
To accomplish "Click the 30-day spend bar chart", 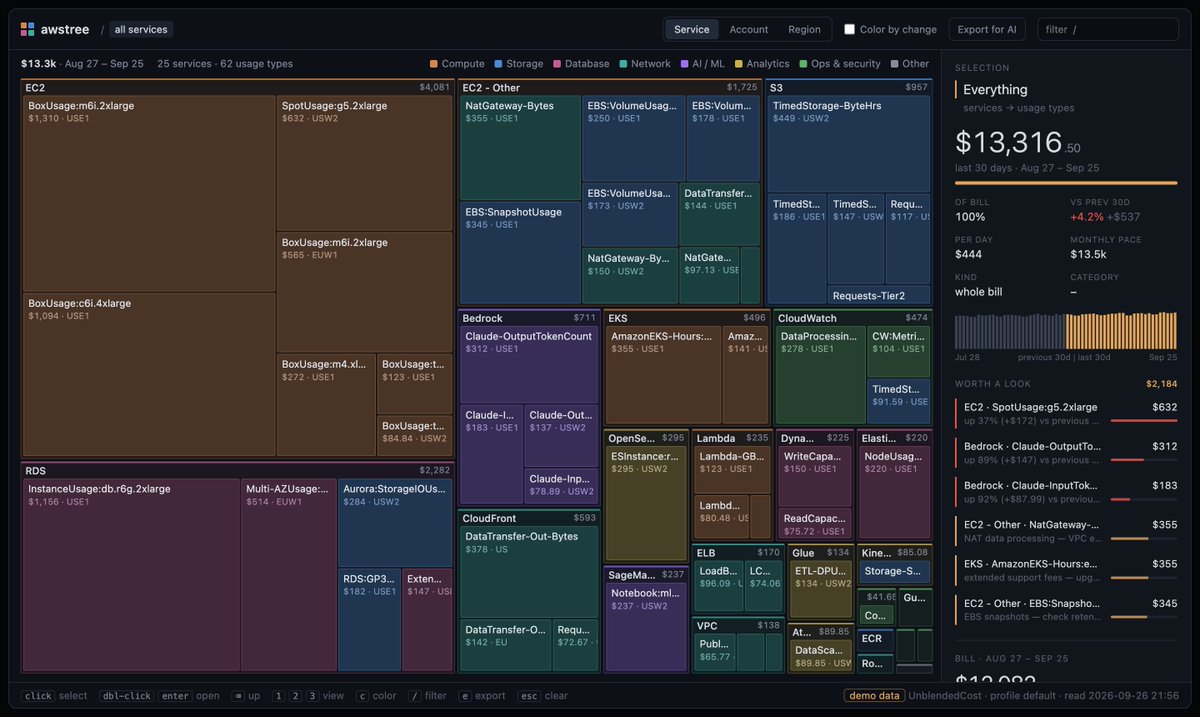I will pos(1066,330).
